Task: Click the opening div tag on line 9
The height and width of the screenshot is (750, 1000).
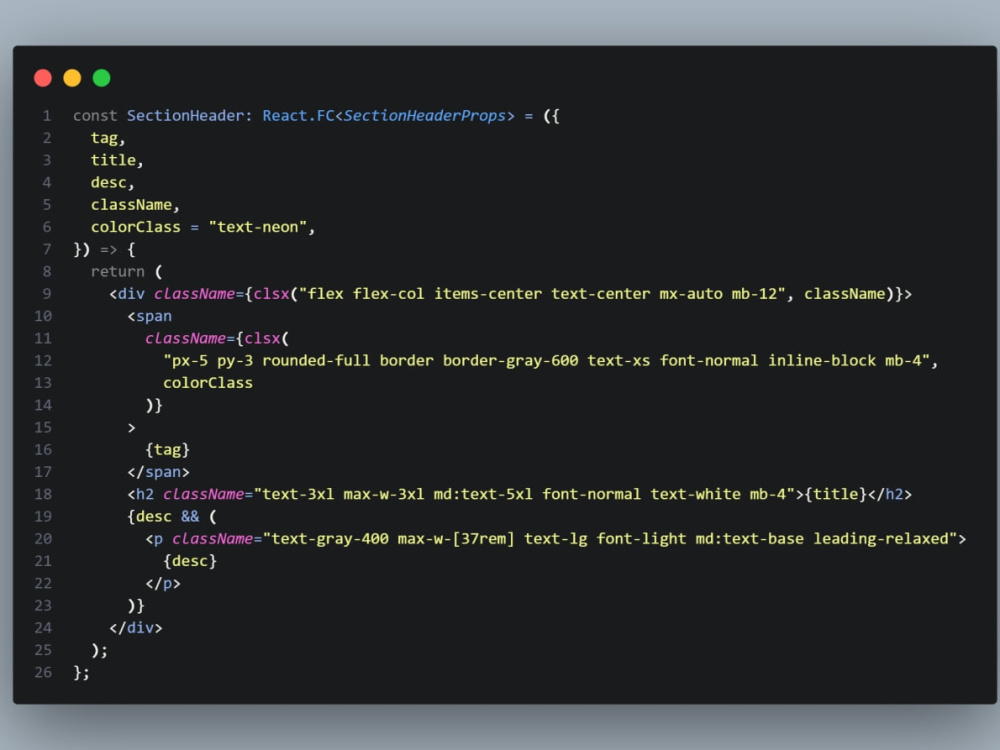Action: (x=127, y=294)
